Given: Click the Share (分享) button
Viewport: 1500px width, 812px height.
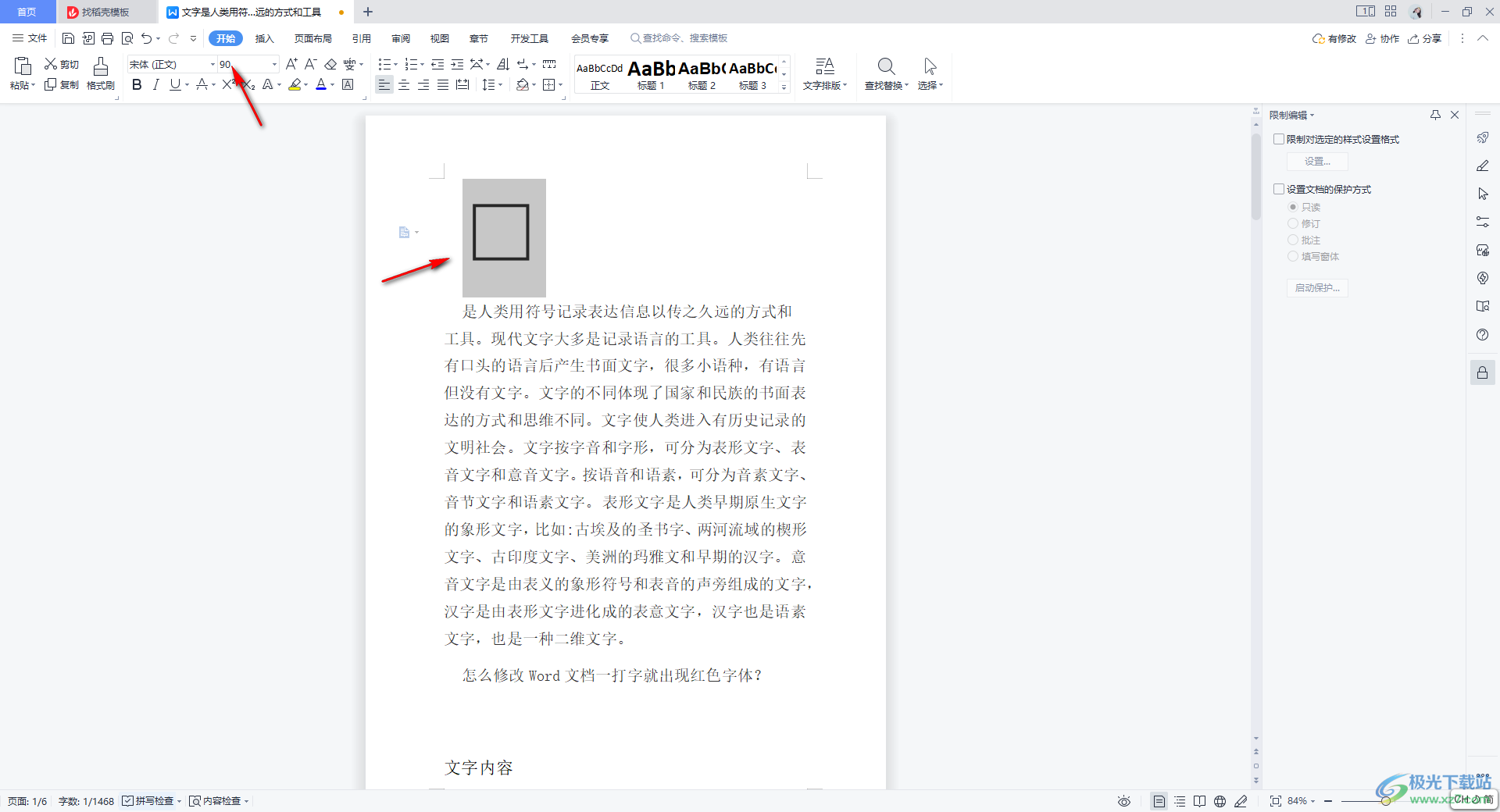Looking at the screenshot, I should [x=1425, y=38].
